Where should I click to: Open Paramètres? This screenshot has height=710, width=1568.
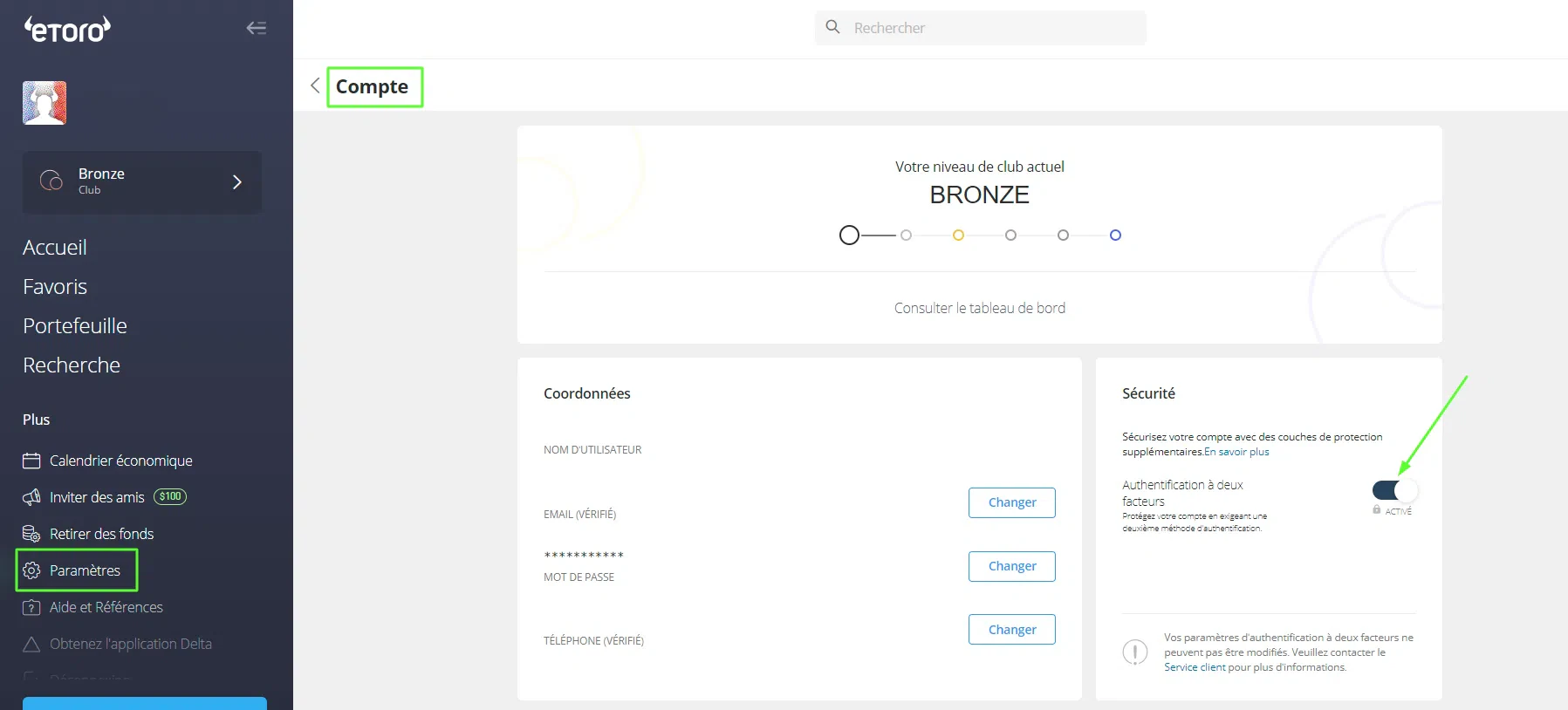pyautogui.click(x=85, y=570)
